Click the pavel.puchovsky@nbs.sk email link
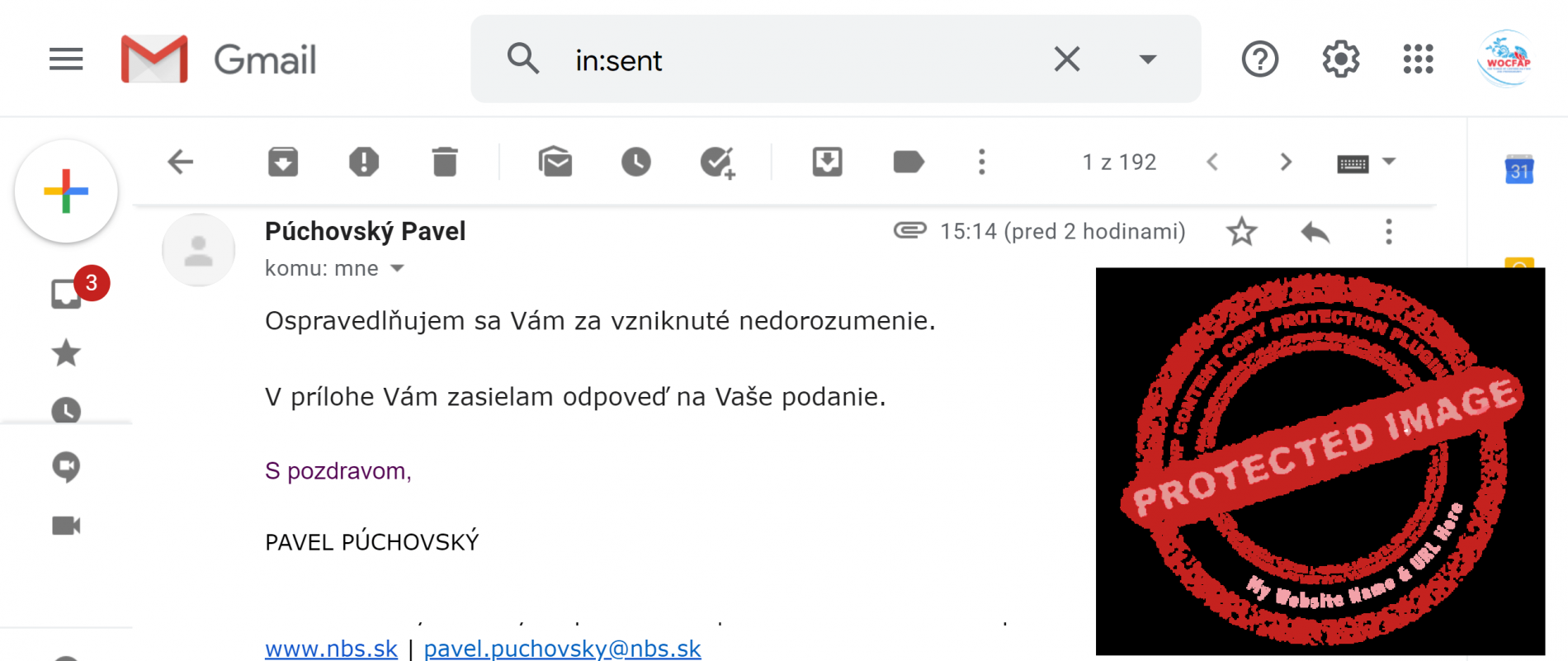This screenshot has width=1568, height=661. (562, 649)
